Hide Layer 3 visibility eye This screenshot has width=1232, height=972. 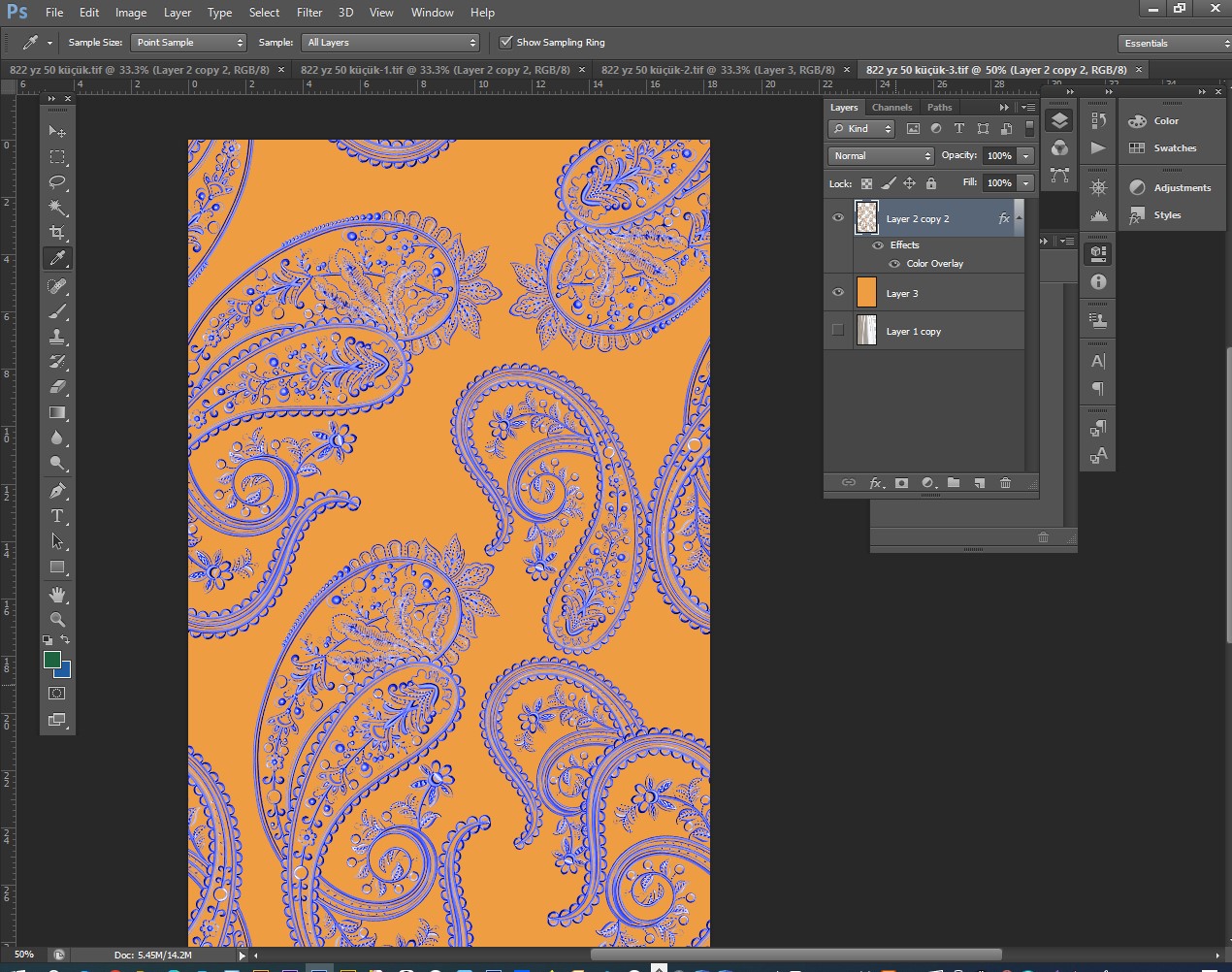point(838,293)
